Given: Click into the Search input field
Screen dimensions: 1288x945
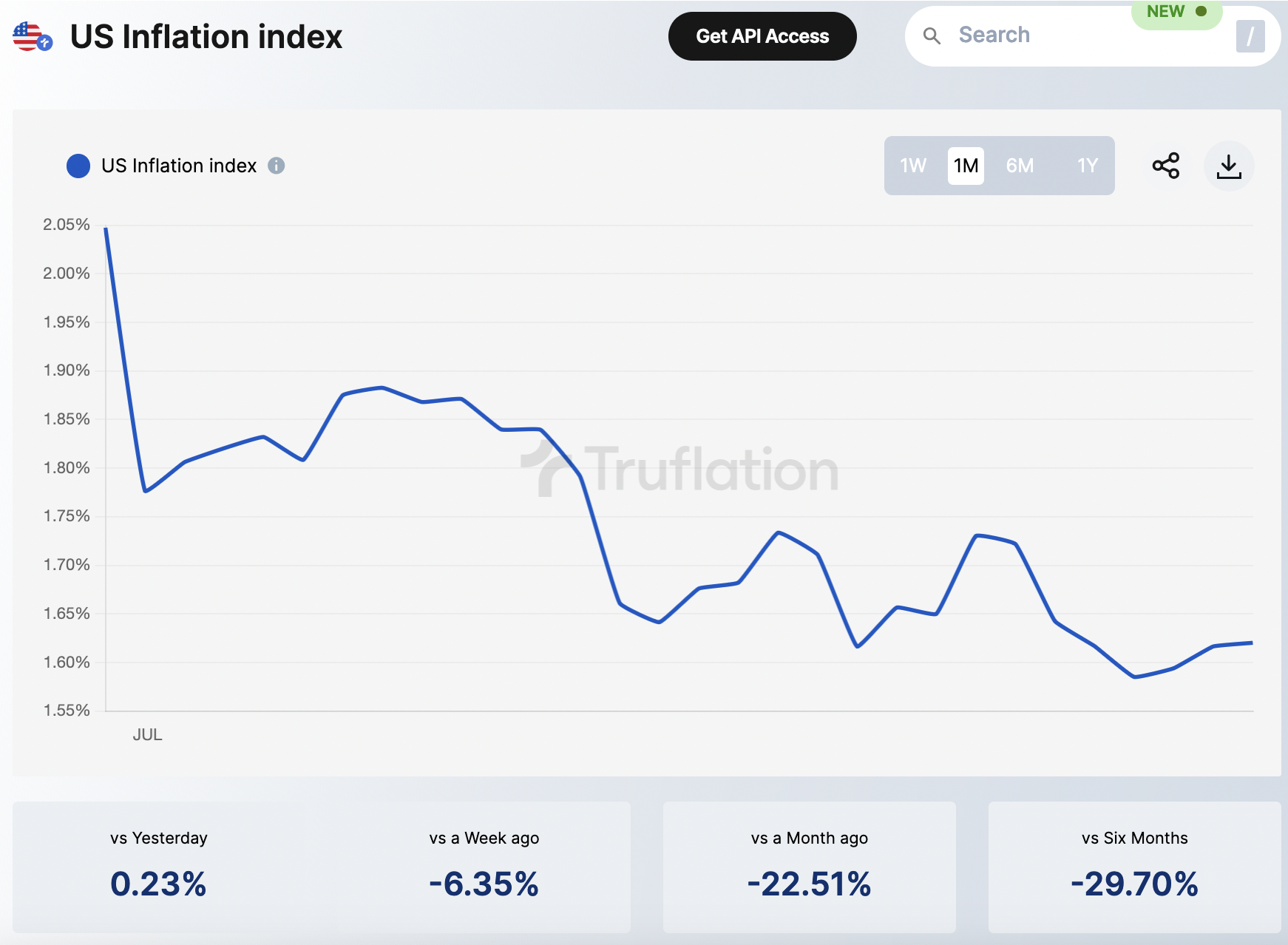Looking at the screenshot, I should [x=1072, y=35].
